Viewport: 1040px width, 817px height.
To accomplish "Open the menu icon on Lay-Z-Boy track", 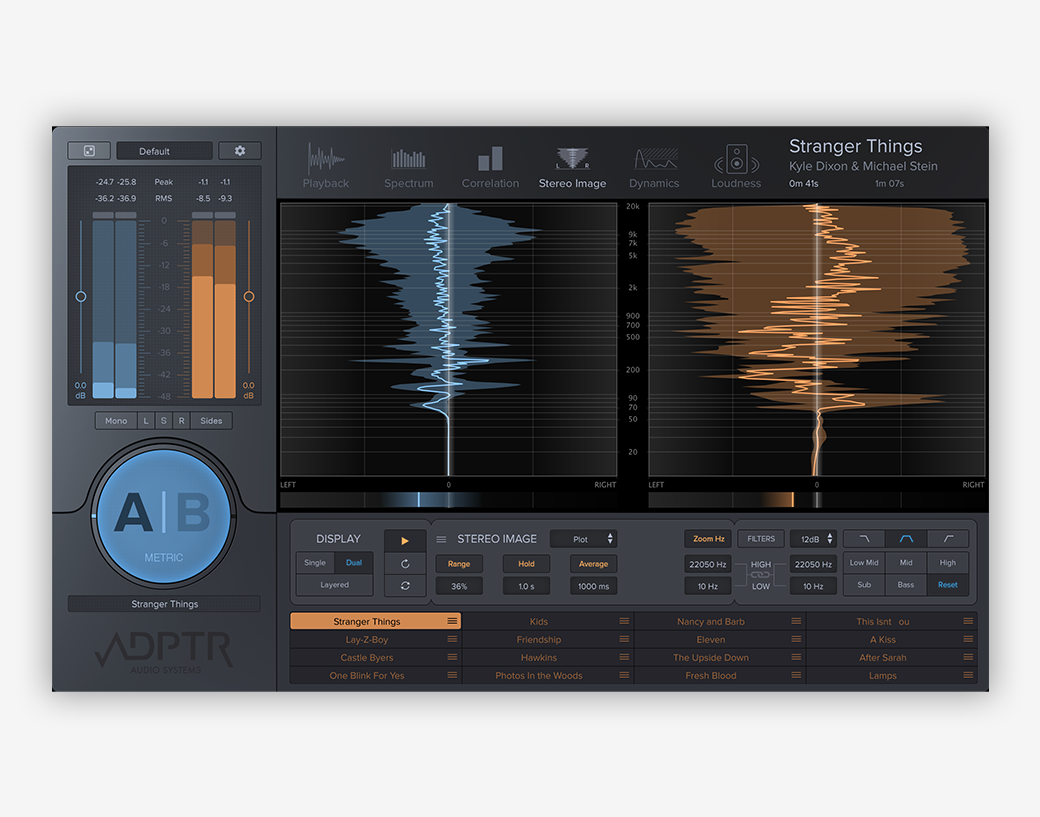I will (452, 639).
